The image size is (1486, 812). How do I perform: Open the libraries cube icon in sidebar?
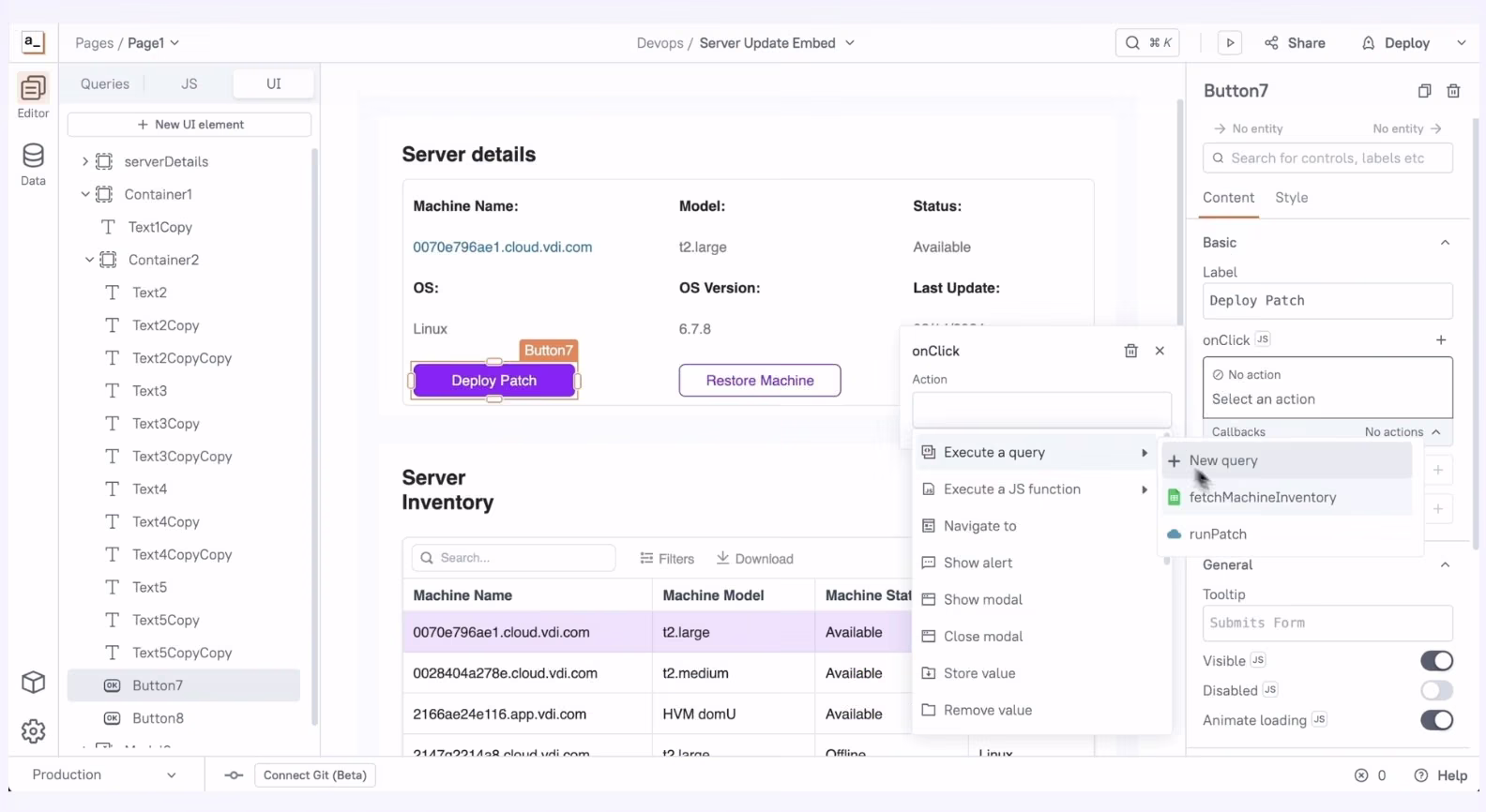[x=33, y=683]
